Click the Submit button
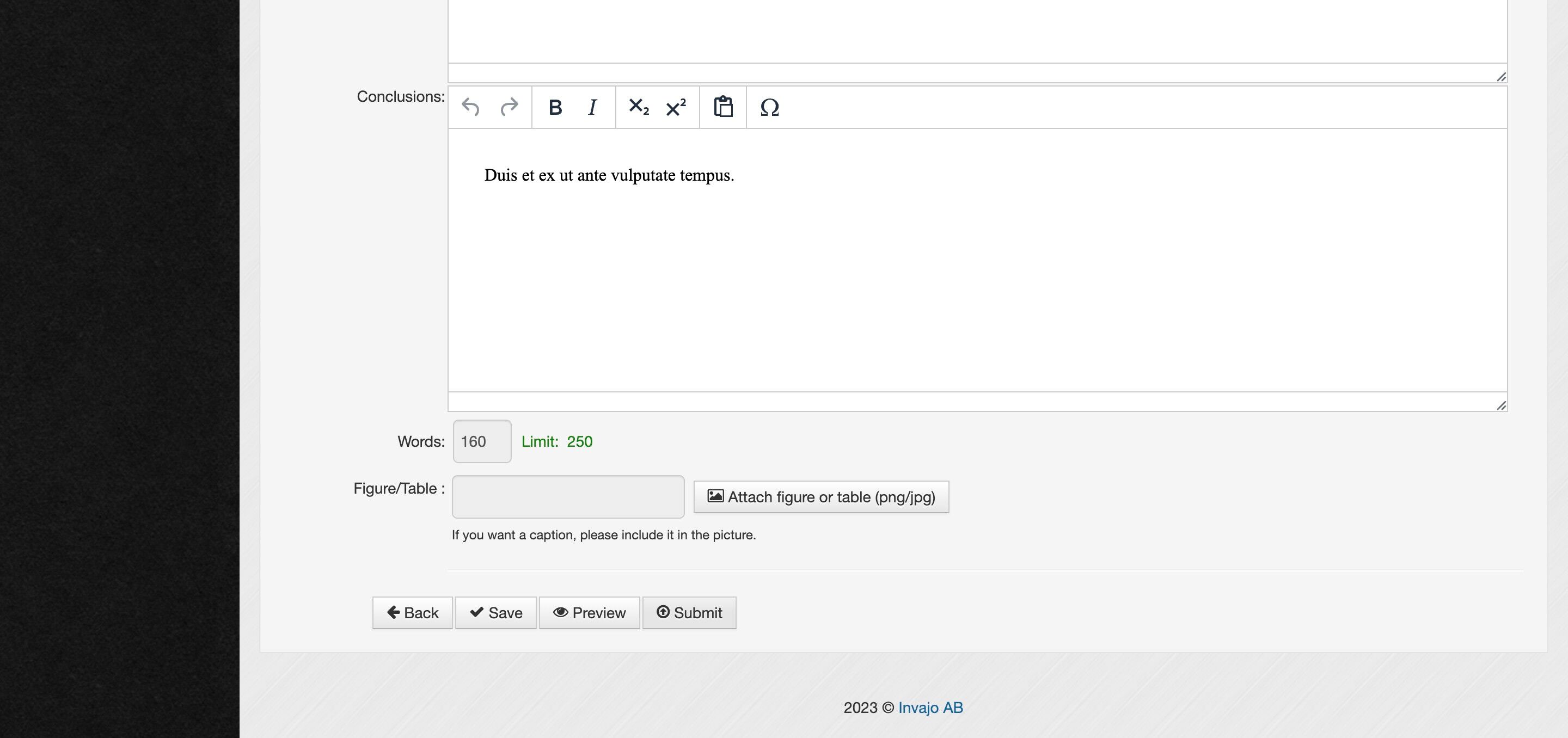Viewport: 1568px width, 738px height. 689,613
